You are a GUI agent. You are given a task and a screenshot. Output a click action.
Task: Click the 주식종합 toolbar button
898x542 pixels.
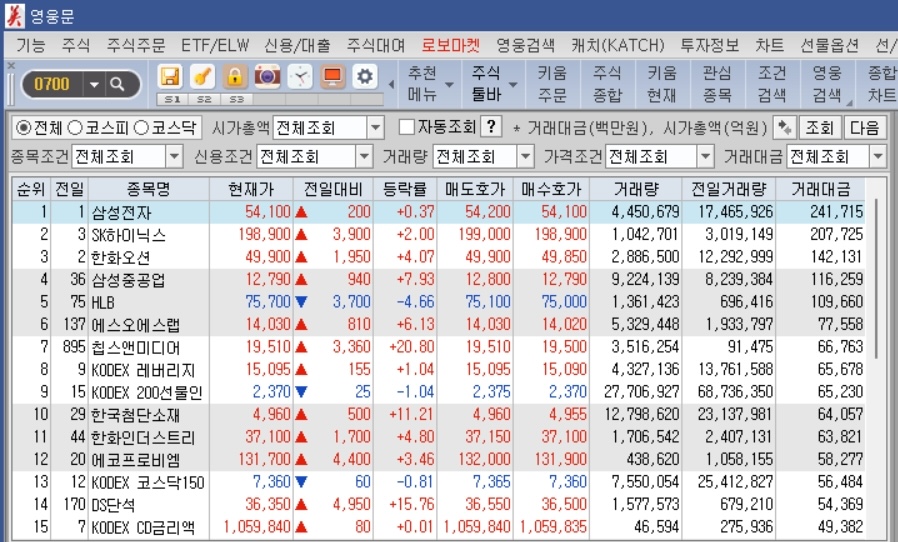tap(607, 84)
